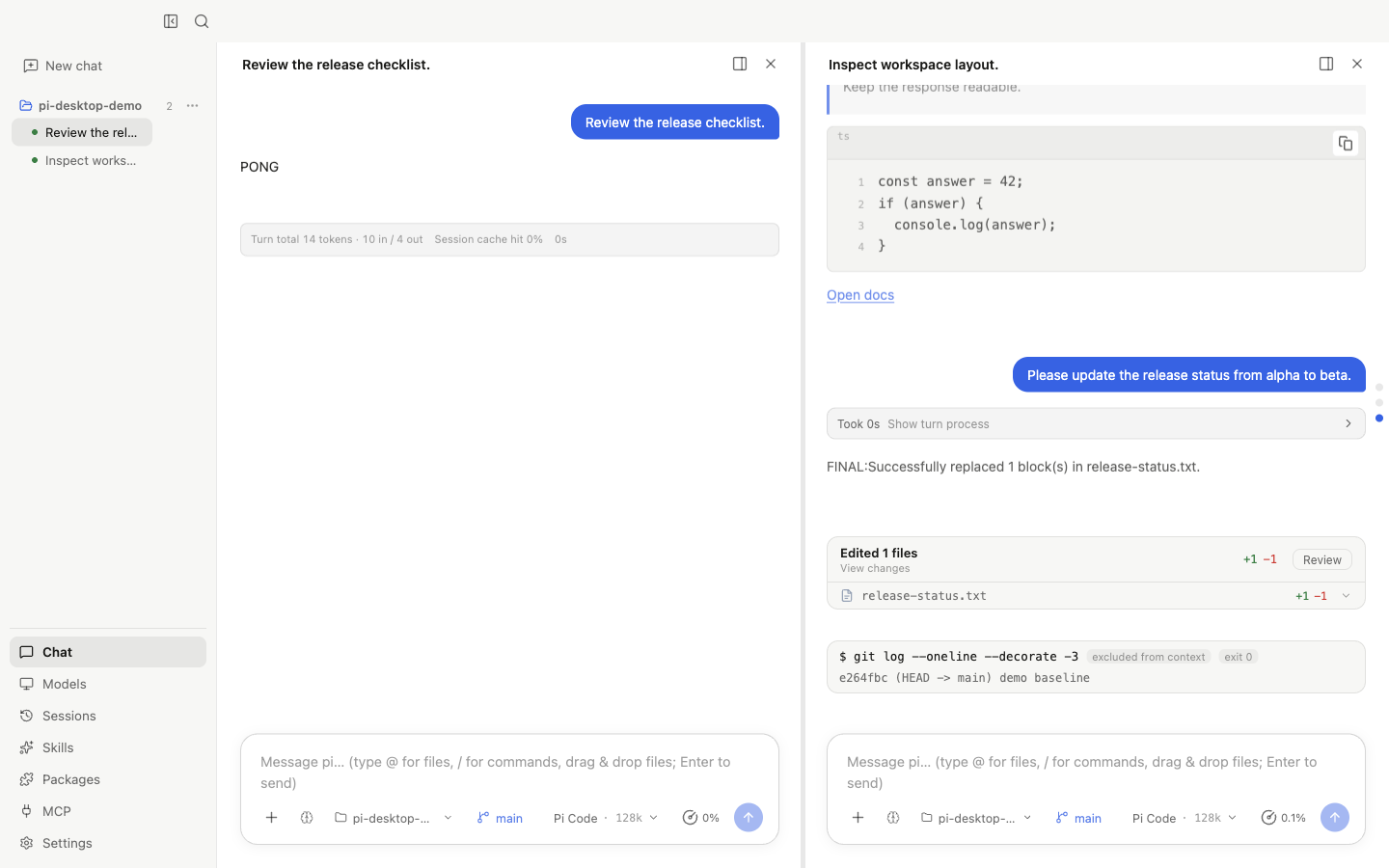Add attachment with plus icon in right composer
Screen dimensions: 1389x868
click(x=858, y=818)
